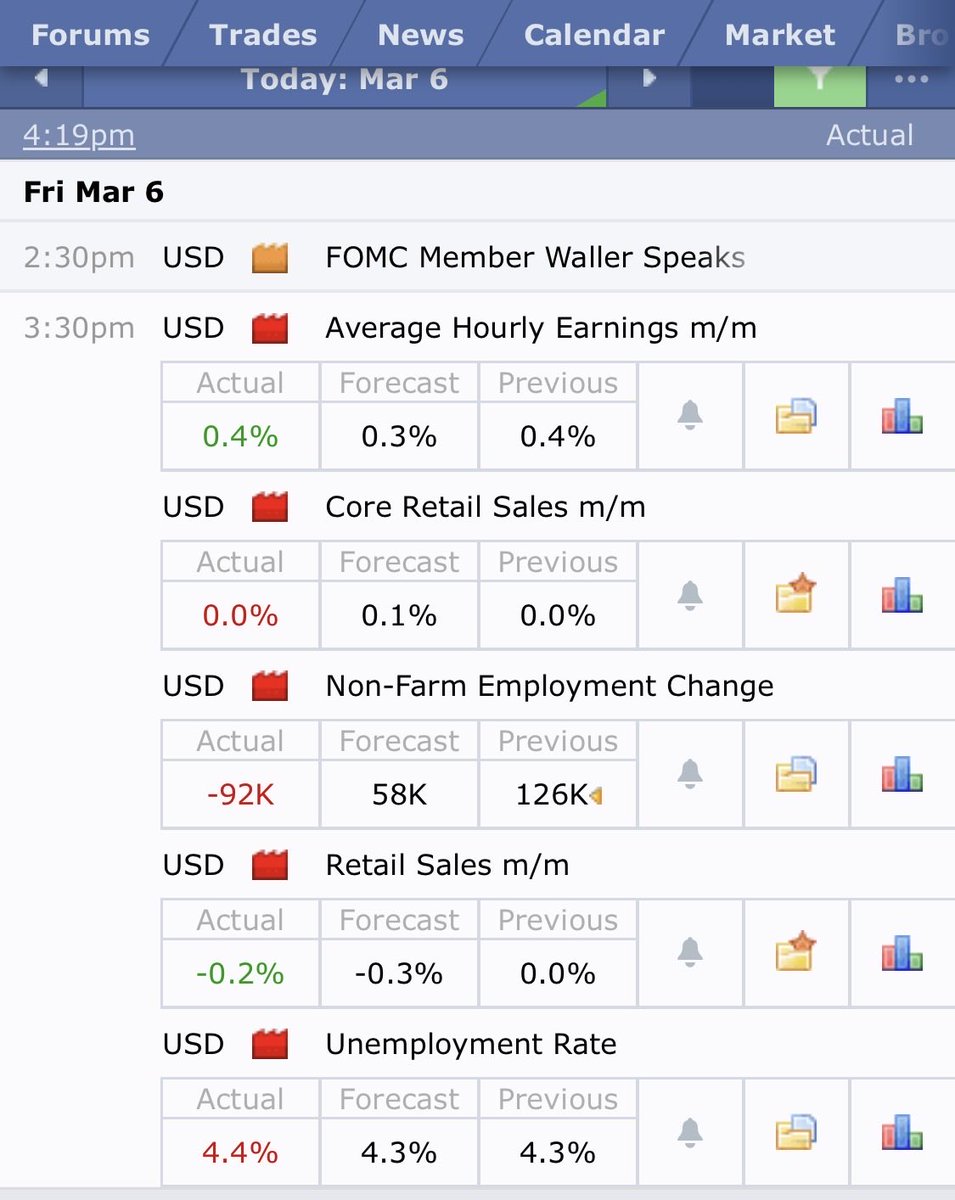The image size is (955, 1200).
Task: Click the 2:30pm event time
Action: pos(79,258)
